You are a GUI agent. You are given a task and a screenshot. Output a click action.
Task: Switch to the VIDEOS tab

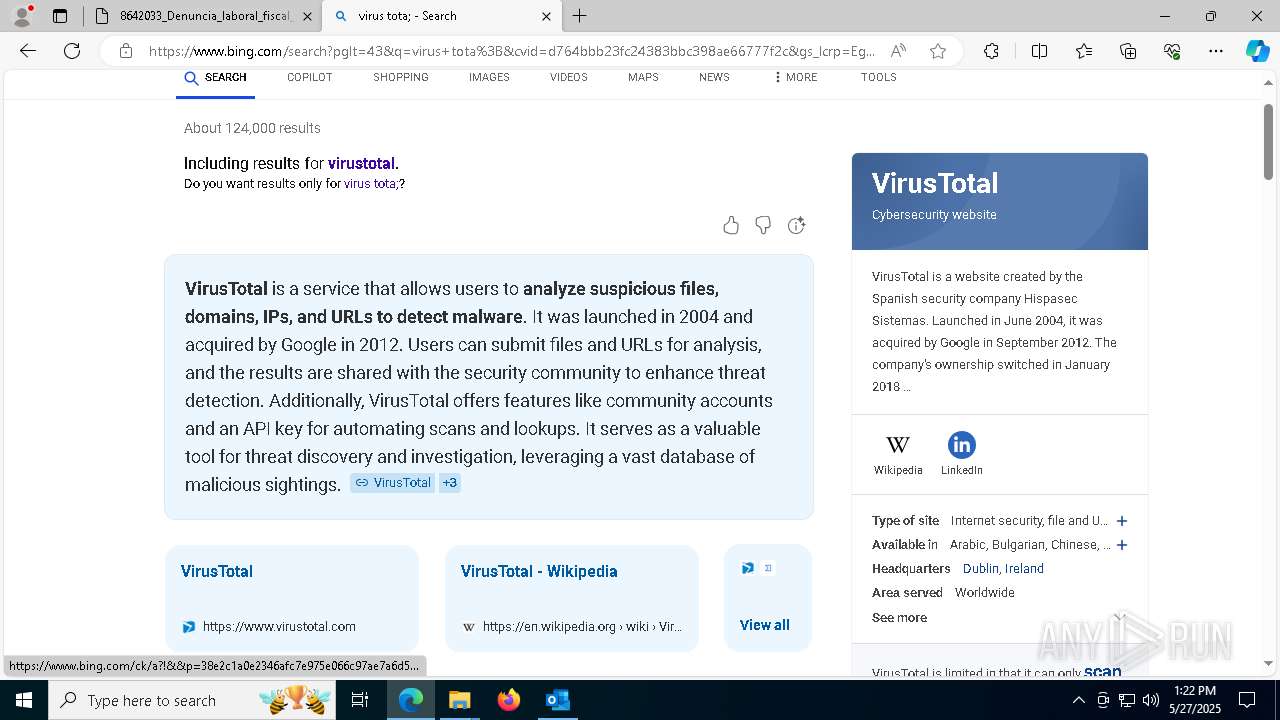point(568,77)
